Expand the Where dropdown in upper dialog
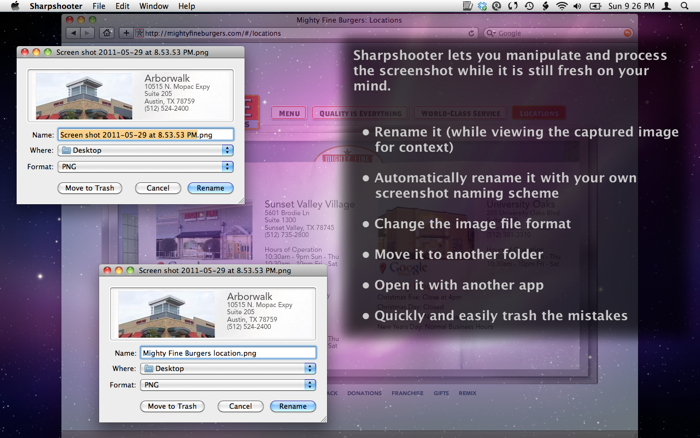The width and height of the screenshot is (700, 438). click(x=144, y=150)
